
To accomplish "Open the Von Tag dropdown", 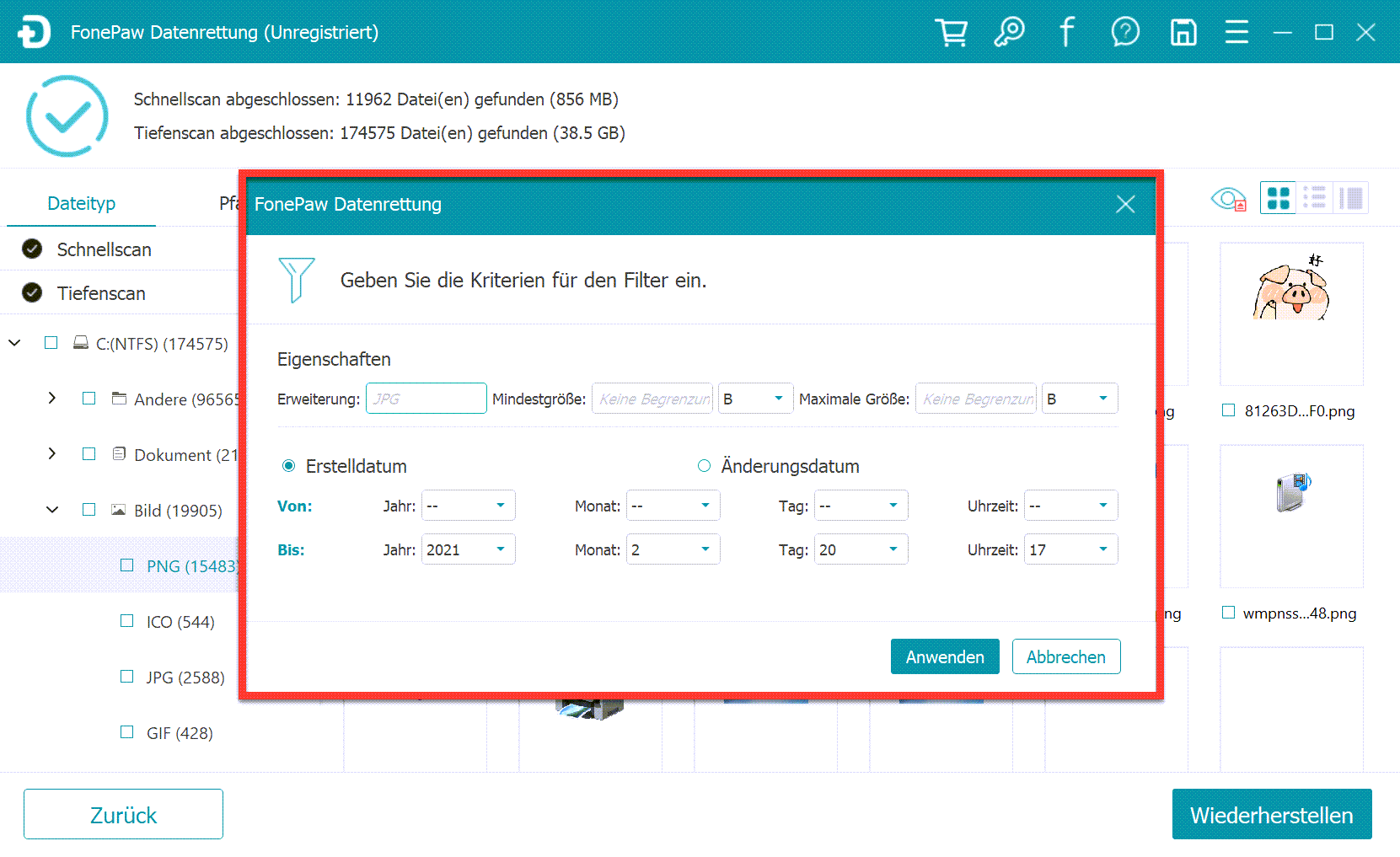I will 861,506.
